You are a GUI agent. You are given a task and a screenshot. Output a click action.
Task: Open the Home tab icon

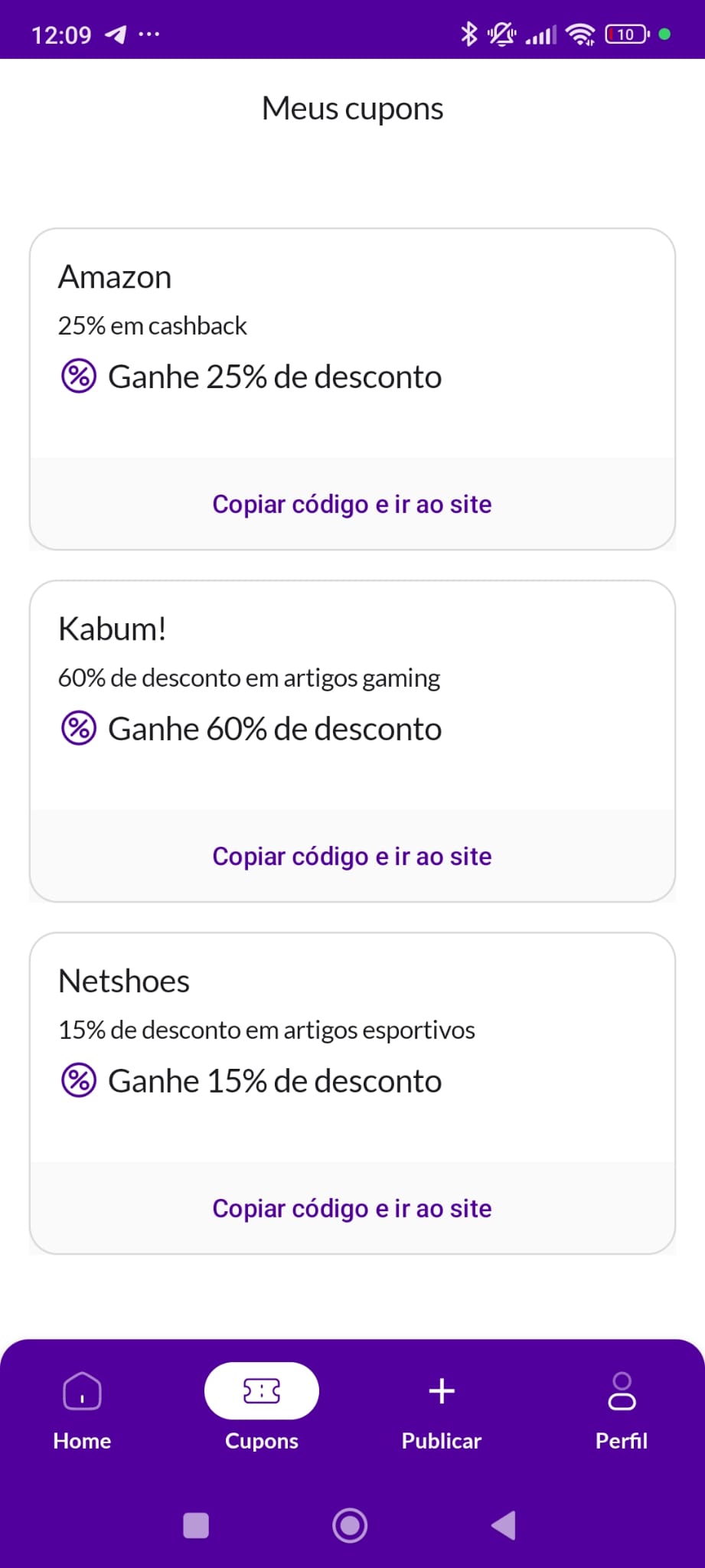(82, 1390)
